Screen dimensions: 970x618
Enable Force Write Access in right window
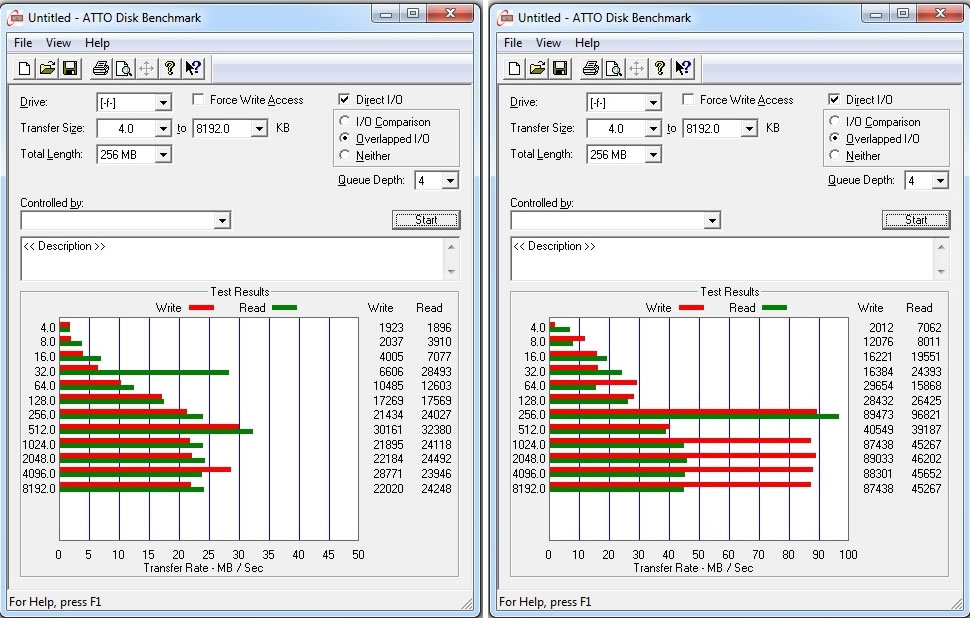pos(688,99)
